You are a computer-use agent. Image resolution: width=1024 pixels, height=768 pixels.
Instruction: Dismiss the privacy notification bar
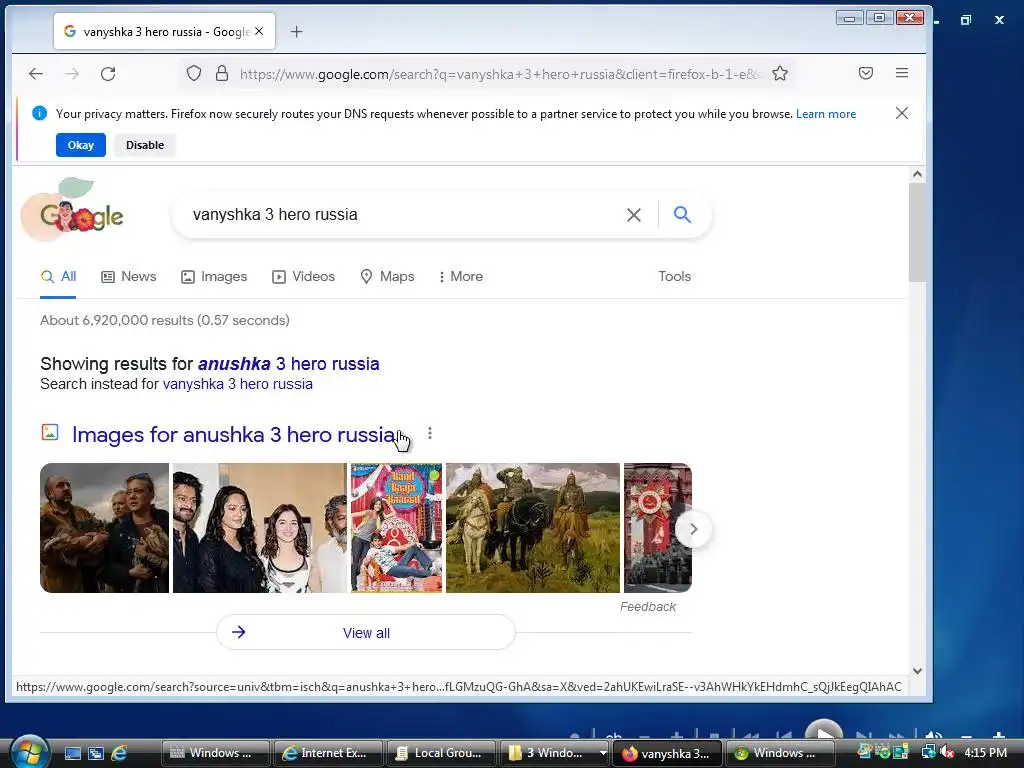902,114
